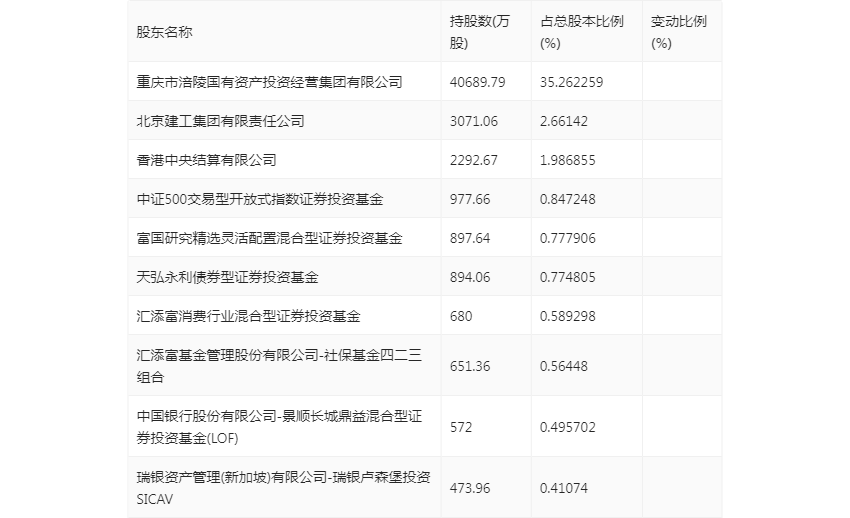Select the 572 shares value
The height and width of the screenshot is (518, 850).
pyautogui.click(x=461, y=427)
